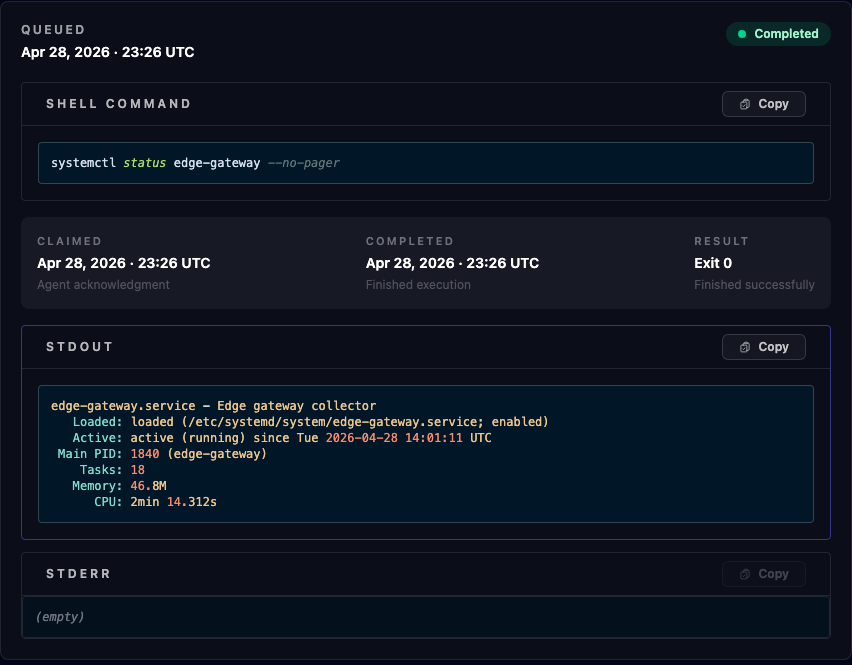852x665 pixels.
Task: Click the 'COMPLETED' column label
Action: pyautogui.click(x=410, y=241)
